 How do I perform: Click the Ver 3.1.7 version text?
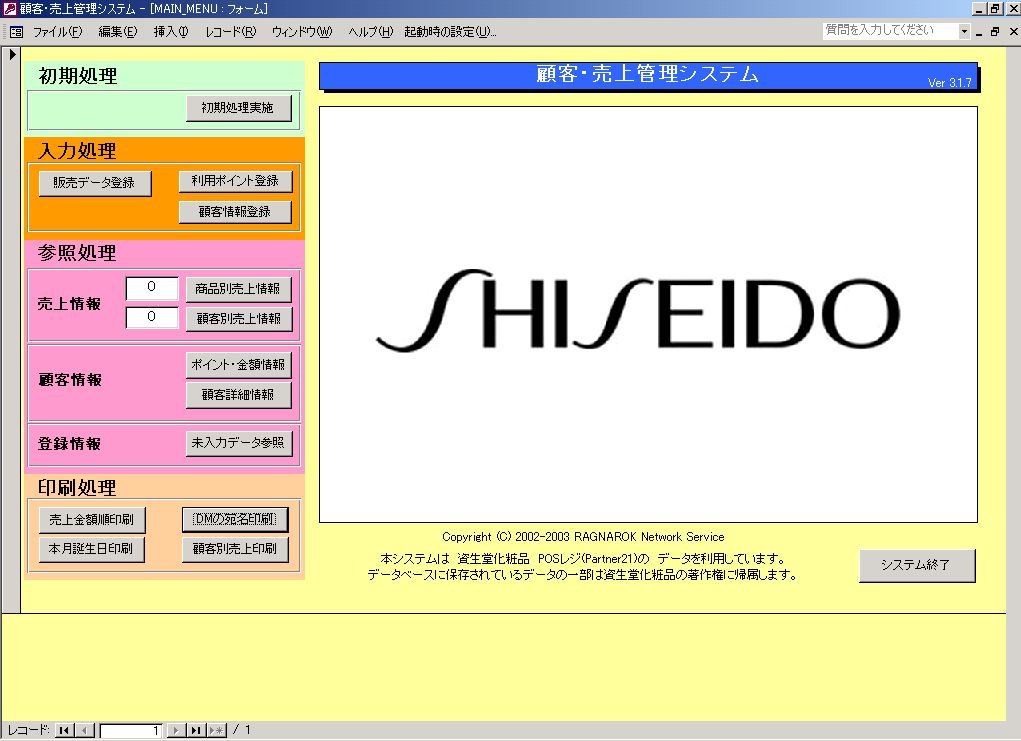949,83
